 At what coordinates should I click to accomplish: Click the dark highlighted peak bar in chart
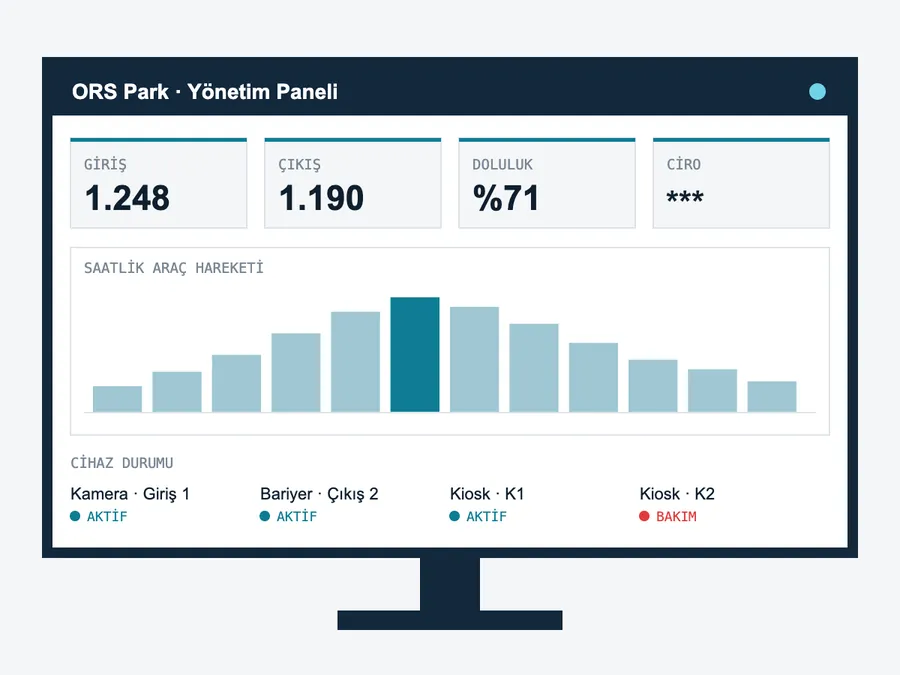(415, 354)
